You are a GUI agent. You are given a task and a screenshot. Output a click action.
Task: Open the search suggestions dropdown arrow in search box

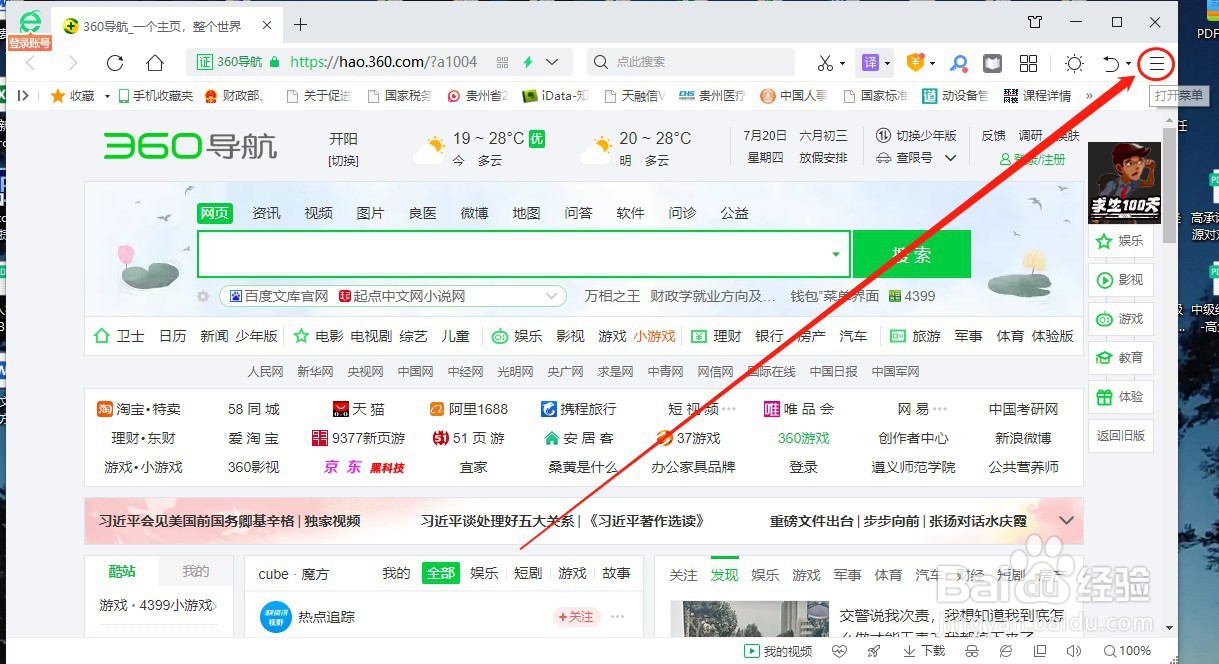(x=836, y=254)
